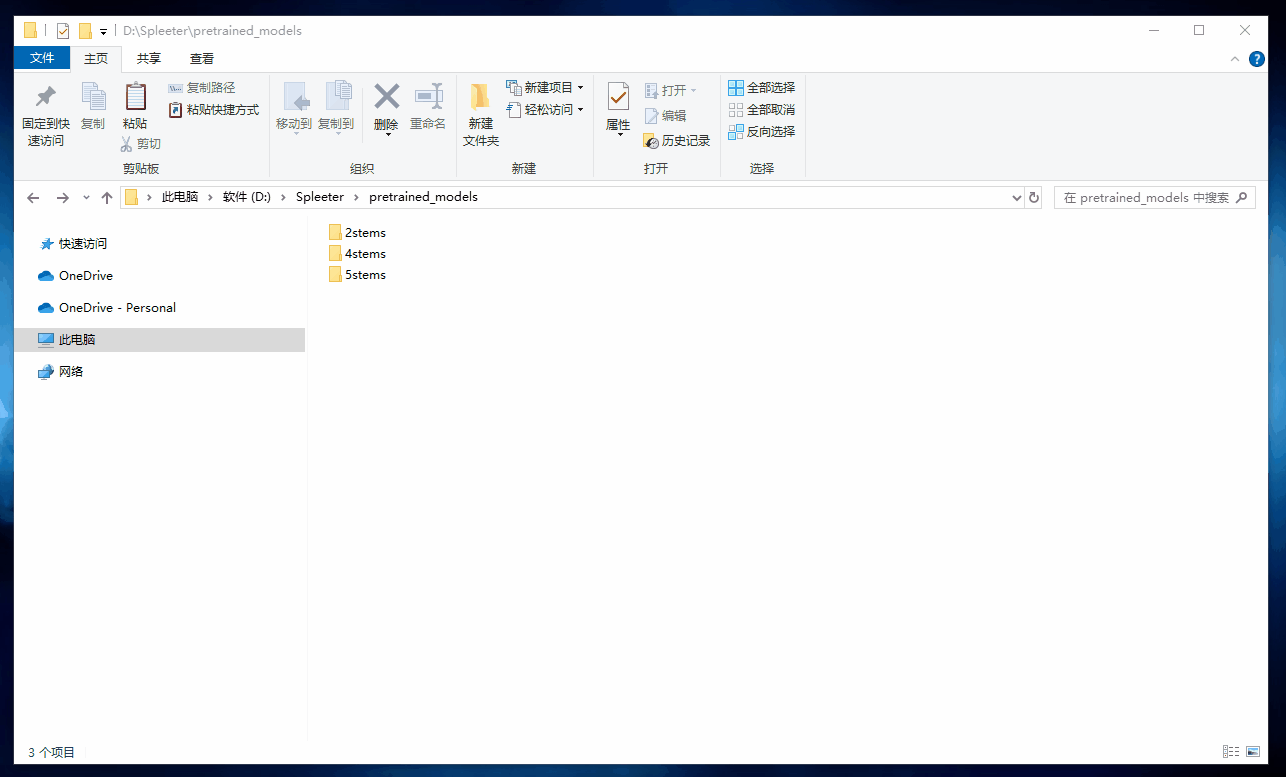Click Cut (剪切) scissors icon

point(127,144)
